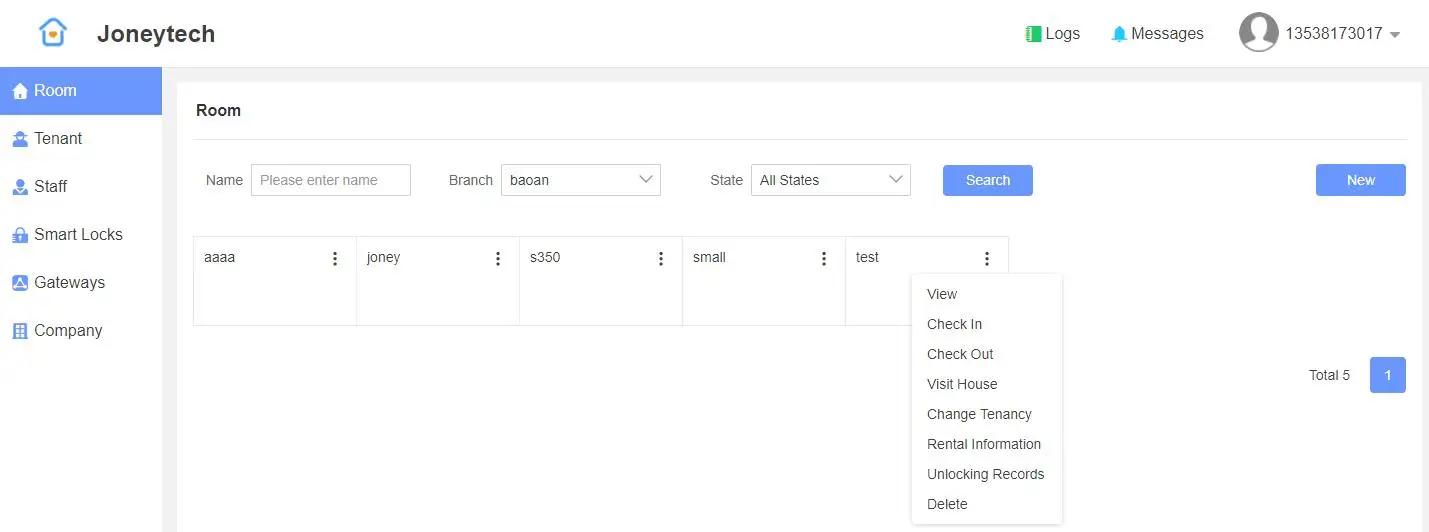
Task: Go to page 1 in pagination
Action: tap(1387, 375)
